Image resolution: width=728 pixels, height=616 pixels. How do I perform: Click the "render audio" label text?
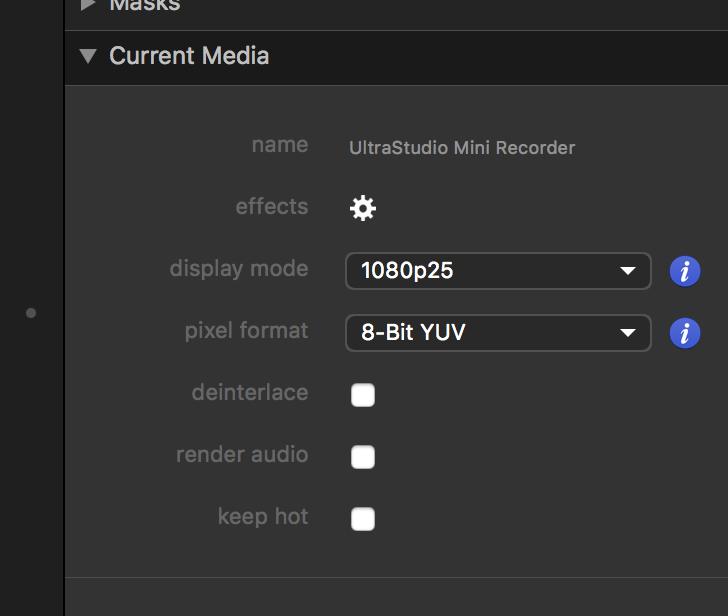242,455
